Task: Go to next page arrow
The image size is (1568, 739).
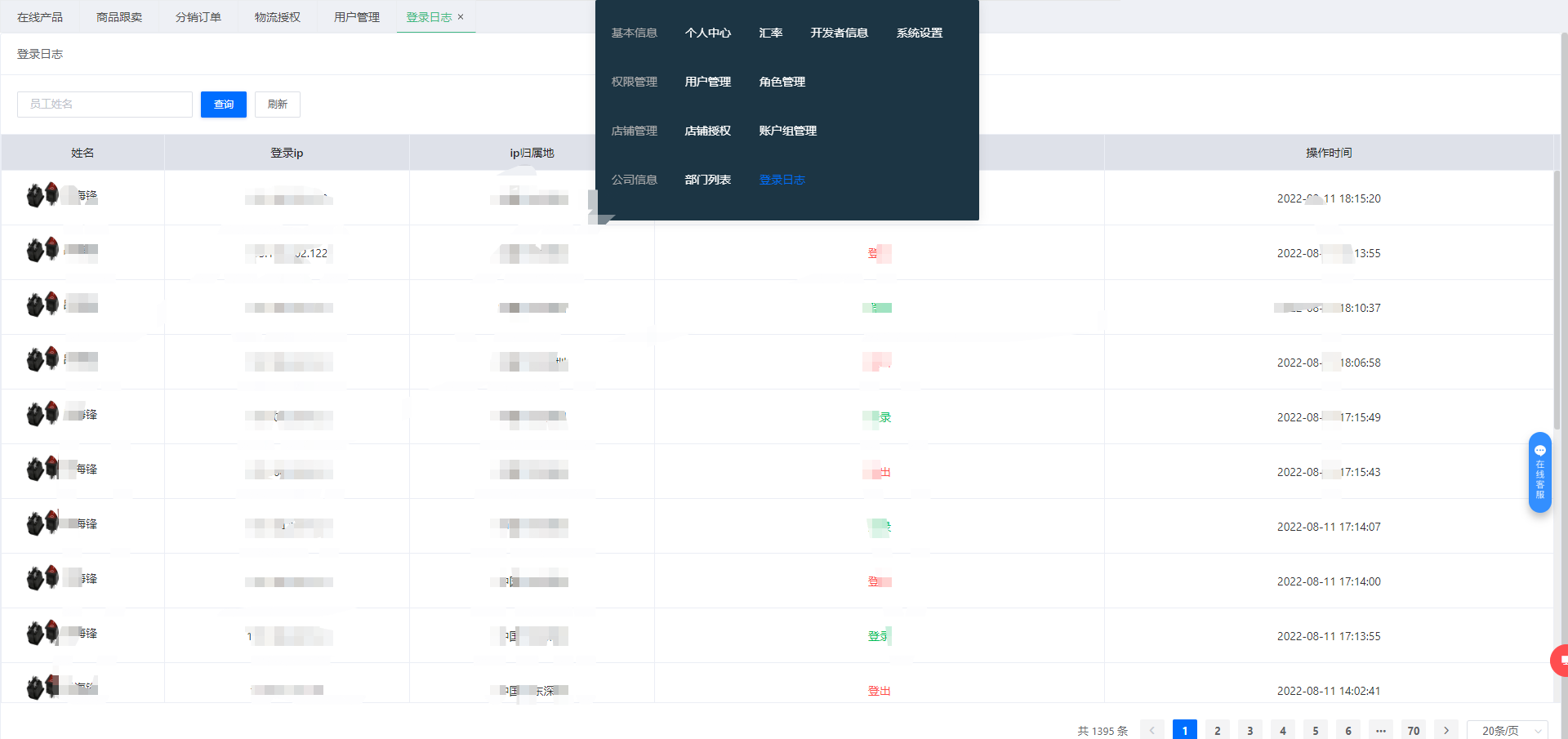Action: [1445, 730]
